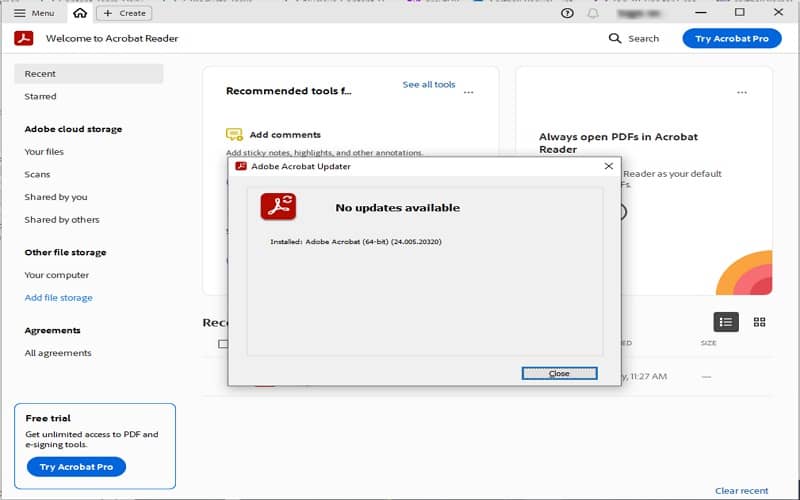This screenshot has width=800, height=500.
Task: Click the Adobe Acrobat Updater title bar icon
Action: pos(241,166)
